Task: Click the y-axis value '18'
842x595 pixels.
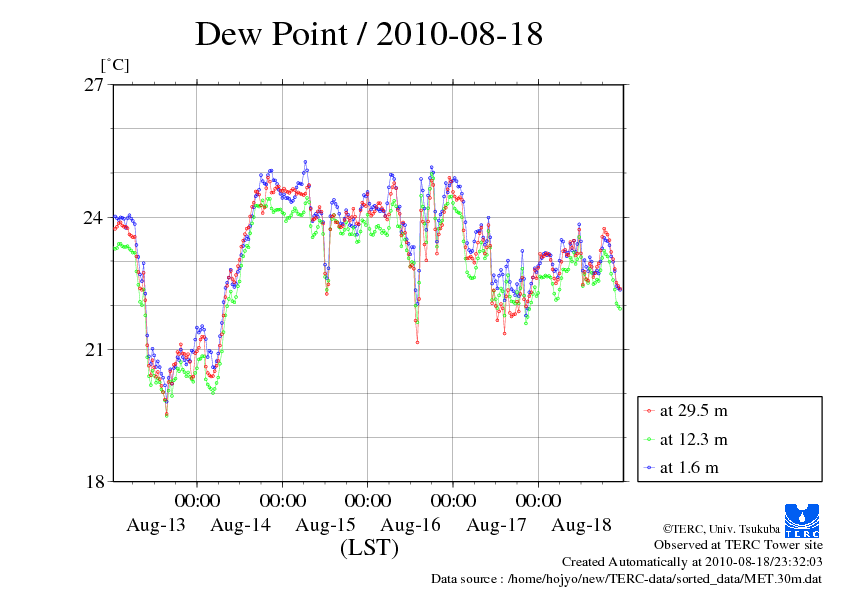Action: [93, 482]
